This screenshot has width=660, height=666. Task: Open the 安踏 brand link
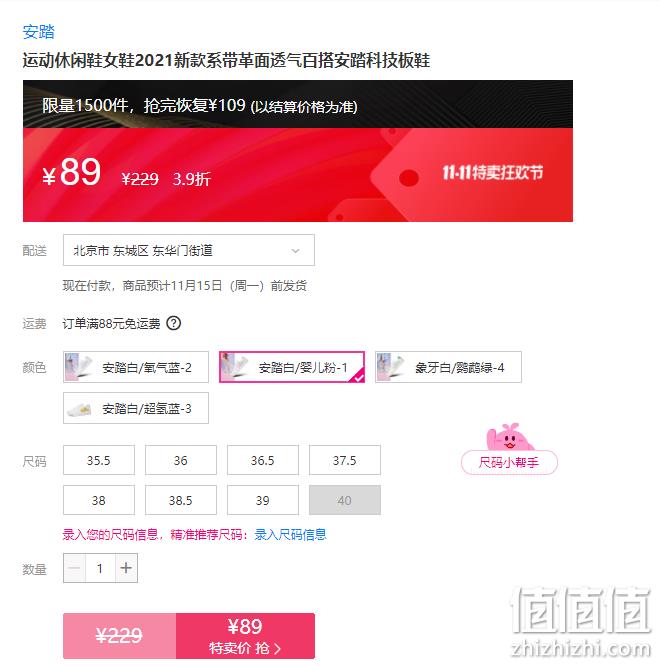coord(38,32)
